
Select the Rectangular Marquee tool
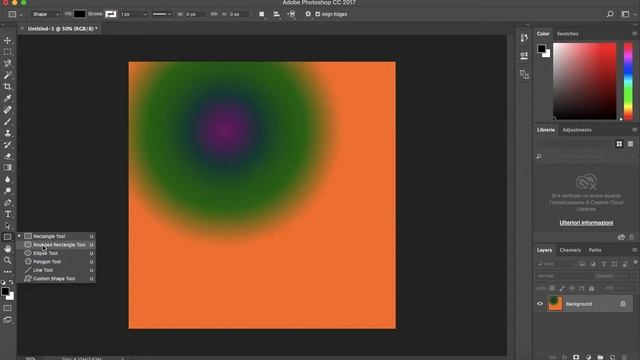(x=7, y=52)
